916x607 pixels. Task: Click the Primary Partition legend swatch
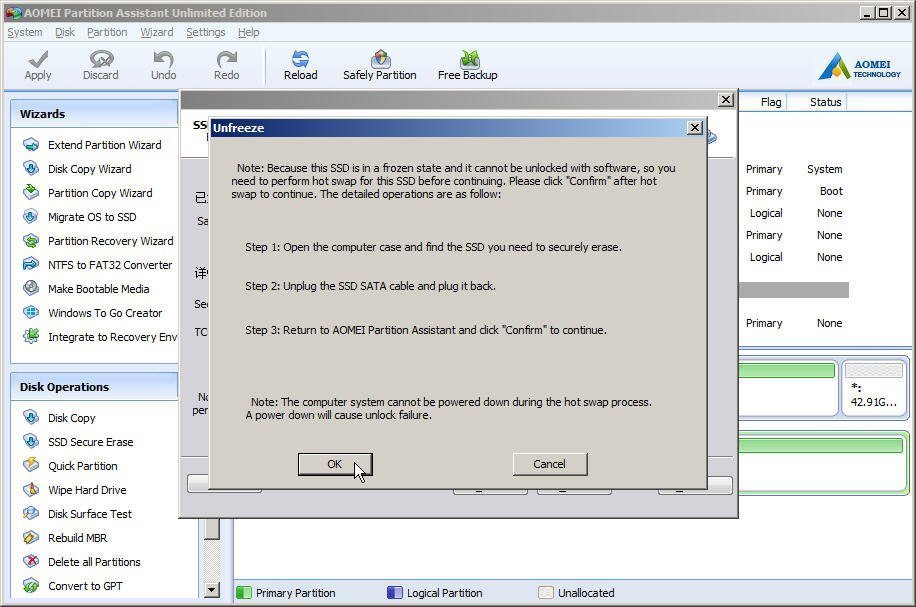[244, 592]
